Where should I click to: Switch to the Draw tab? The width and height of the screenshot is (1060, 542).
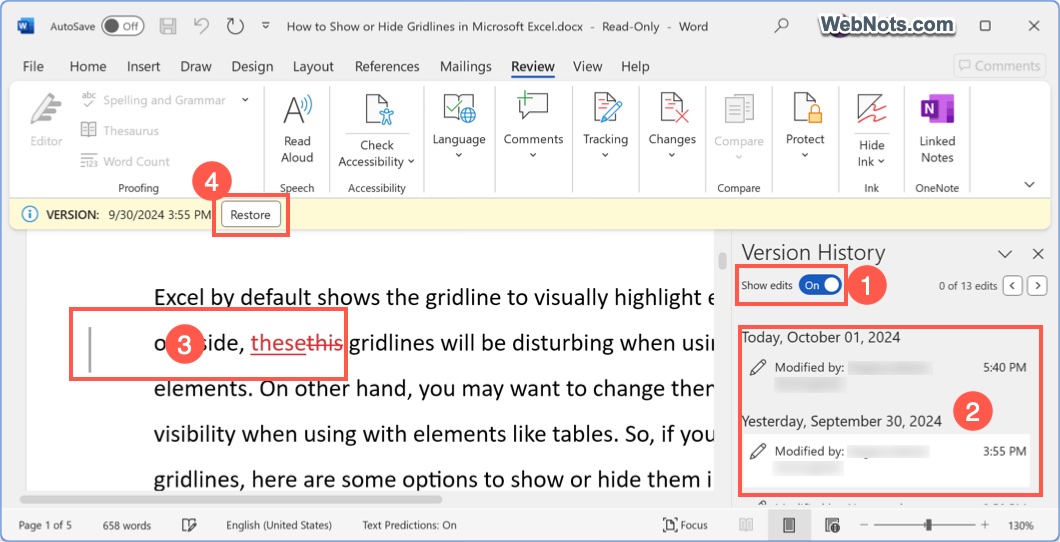[x=196, y=66]
